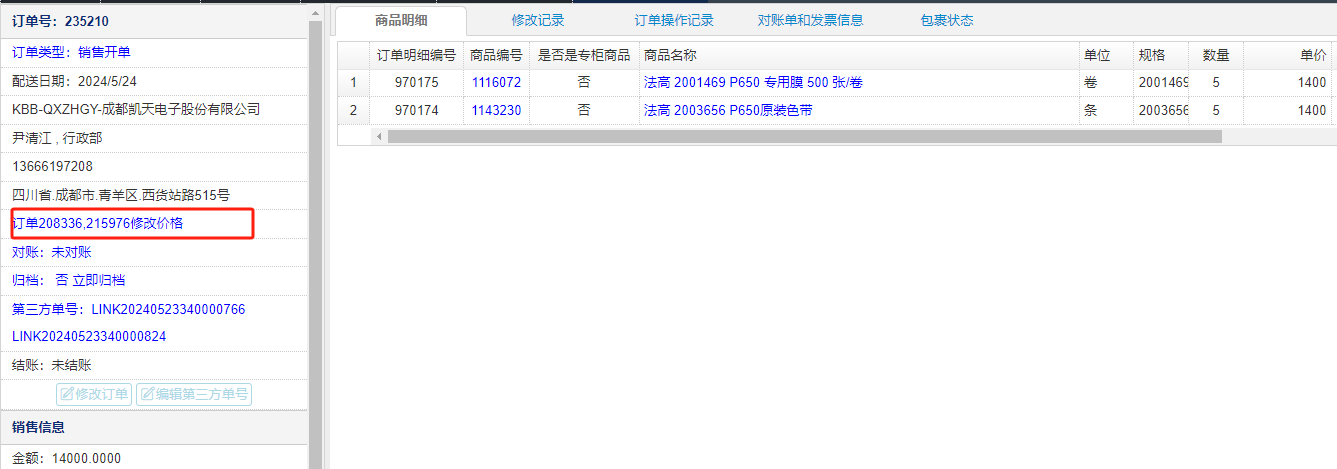The width and height of the screenshot is (1337, 469).
Task: Open the 订单操作记录 tab
Action: pos(674,20)
